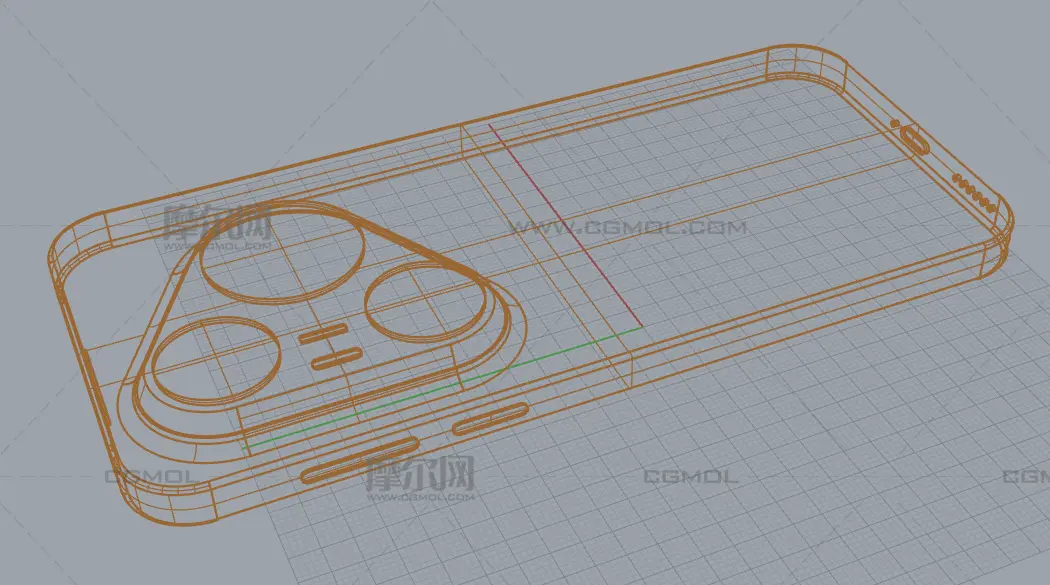Click the CGMOL watermark right of bottom center

point(690,477)
